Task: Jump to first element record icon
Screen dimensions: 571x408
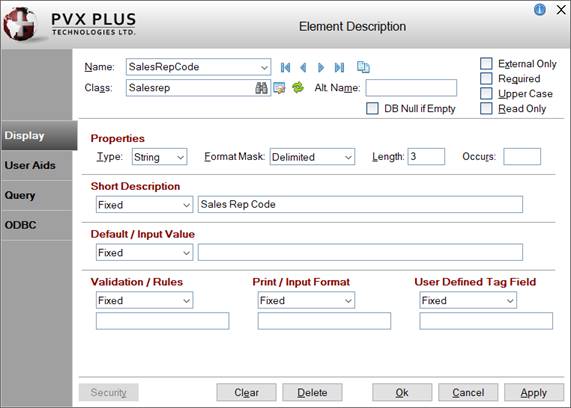Action: (x=286, y=67)
